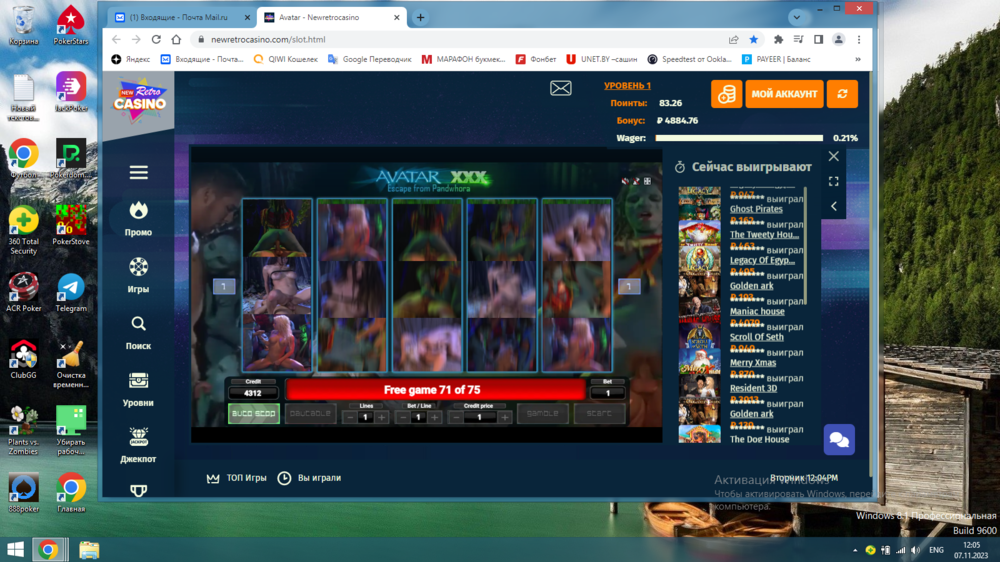Select the ТОП Игры tab
This screenshot has height=562, width=1000.
click(x=237, y=478)
